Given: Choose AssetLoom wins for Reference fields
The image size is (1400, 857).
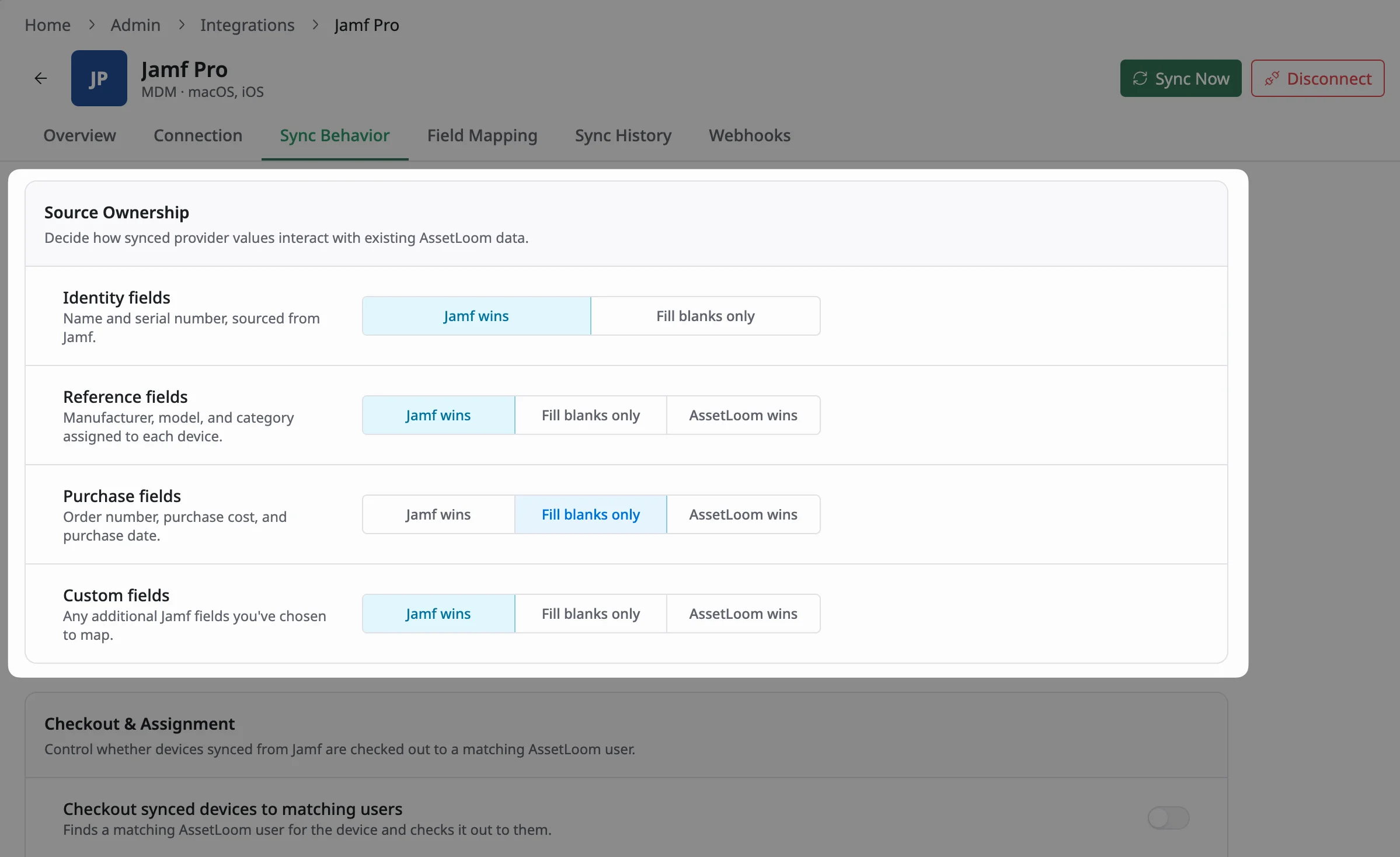Looking at the screenshot, I should click(x=743, y=415).
